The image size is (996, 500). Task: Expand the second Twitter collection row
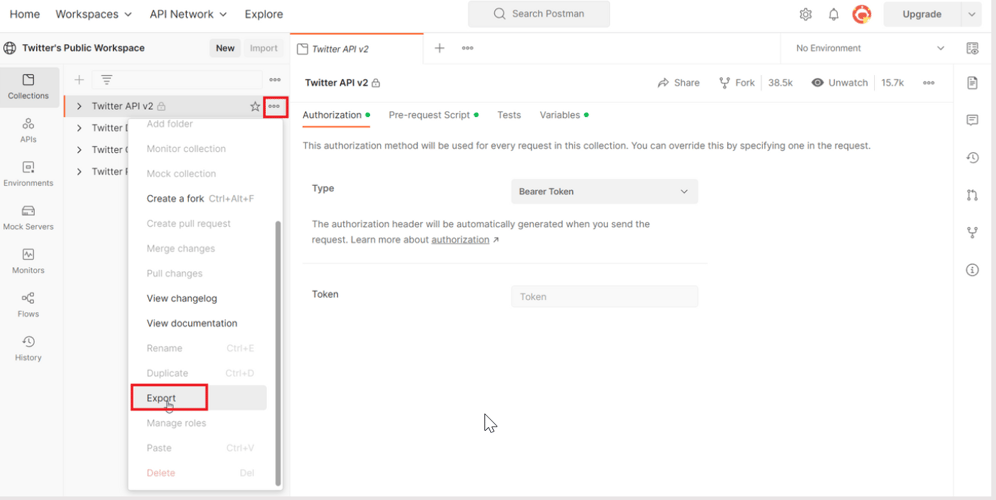pos(79,128)
